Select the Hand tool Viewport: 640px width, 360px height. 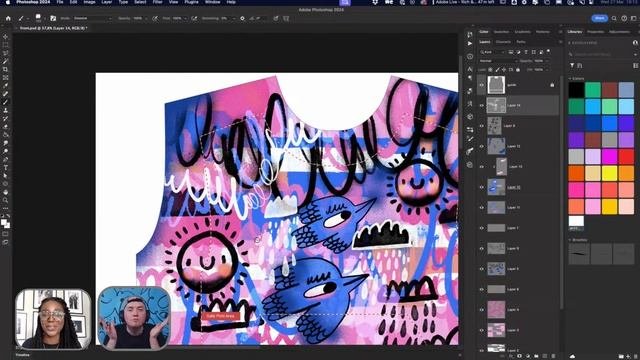pos(5,192)
